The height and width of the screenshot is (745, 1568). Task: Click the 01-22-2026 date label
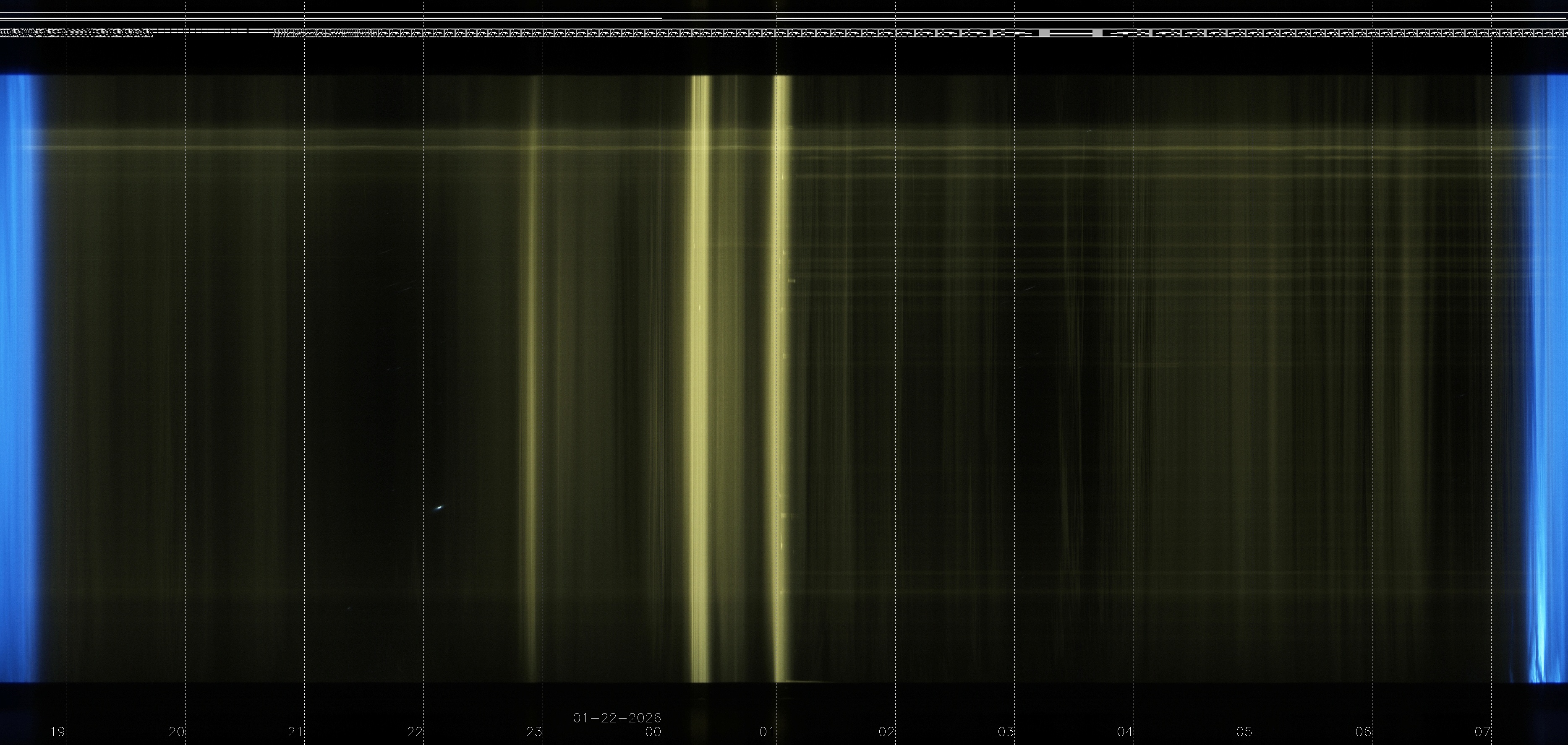617,718
